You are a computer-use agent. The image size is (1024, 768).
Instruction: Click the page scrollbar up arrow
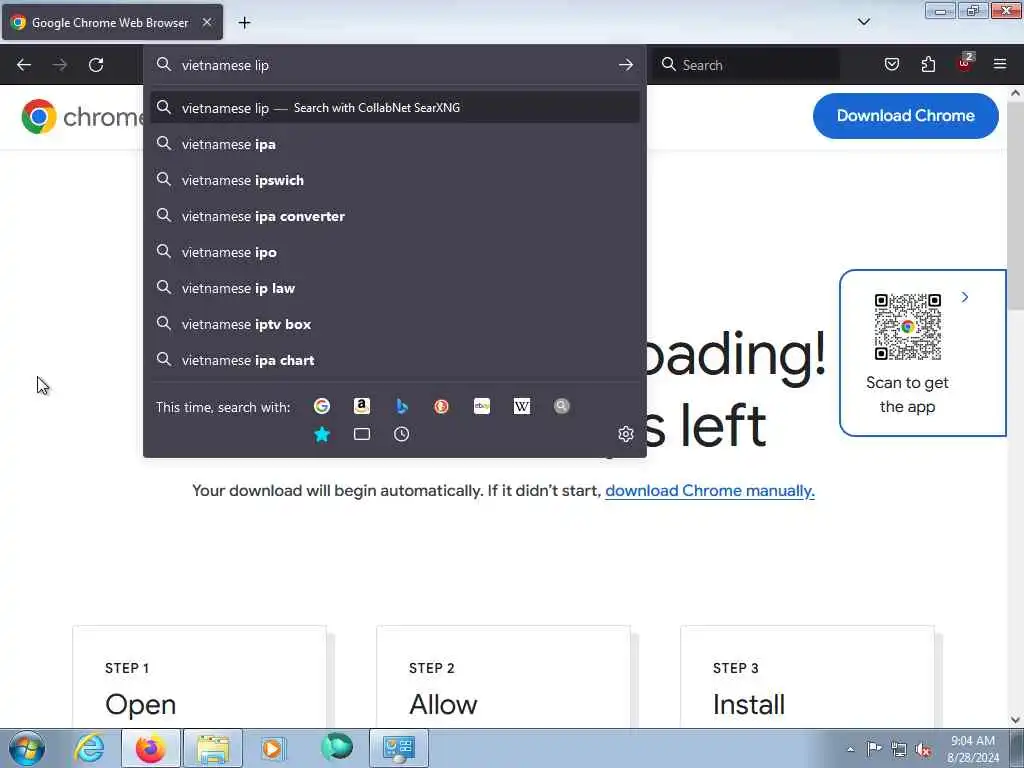click(1016, 93)
